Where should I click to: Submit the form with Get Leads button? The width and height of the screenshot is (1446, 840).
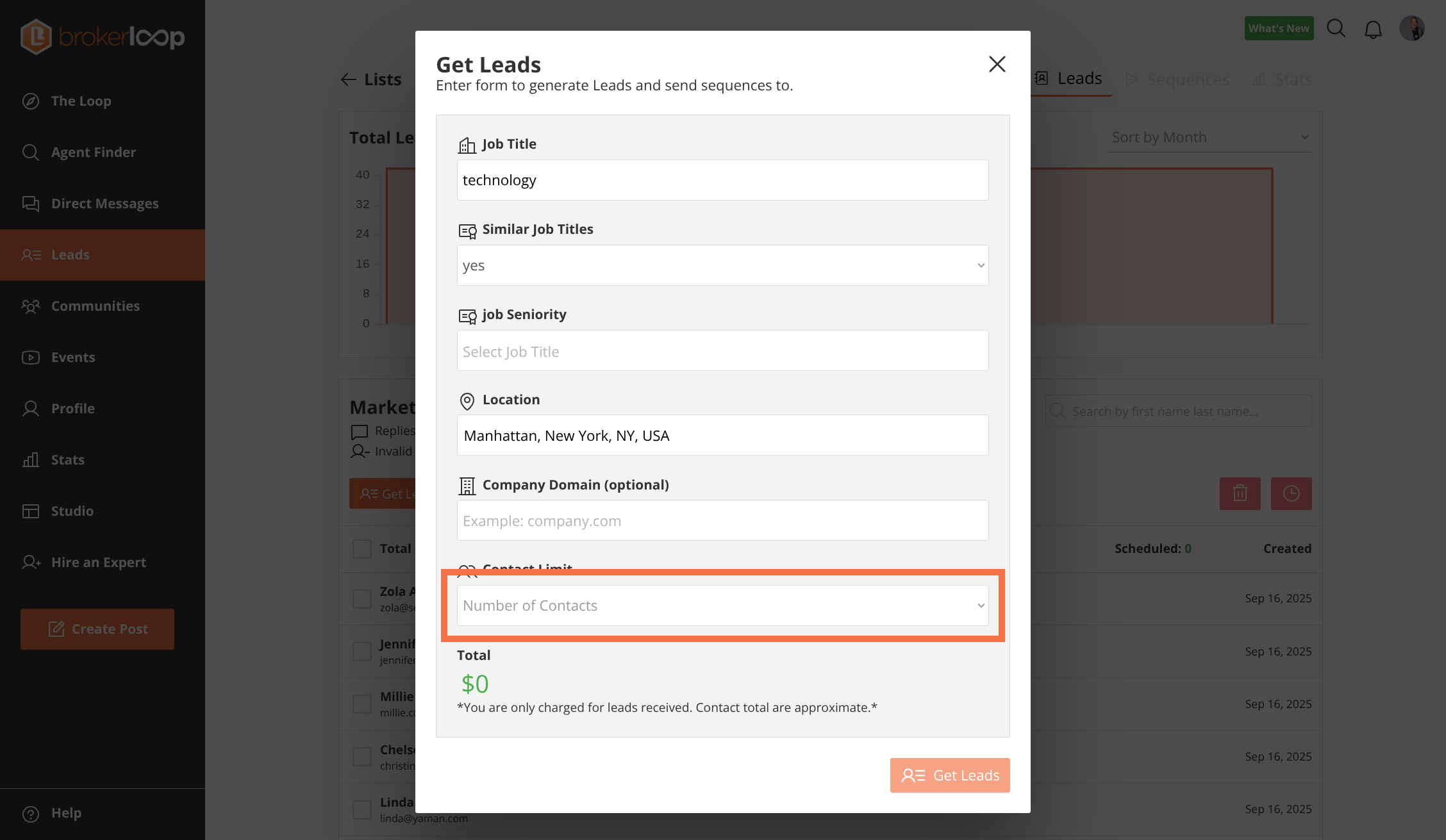point(950,775)
